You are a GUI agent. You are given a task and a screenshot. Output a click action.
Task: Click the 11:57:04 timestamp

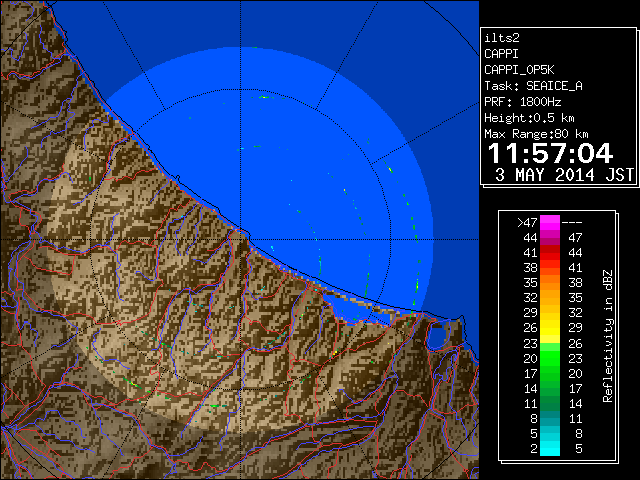tap(550, 153)
